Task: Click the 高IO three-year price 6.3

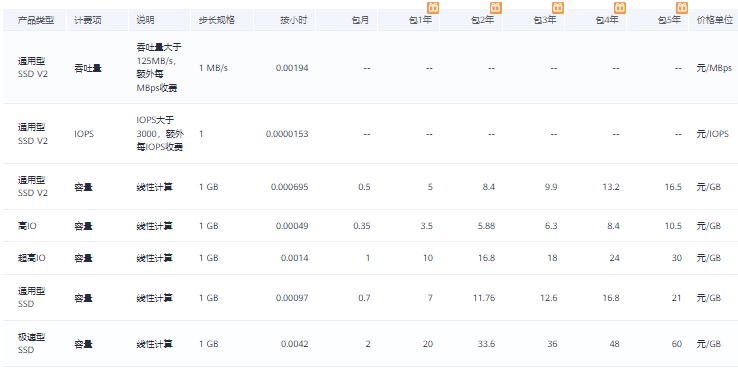Action: pos(551,226)
